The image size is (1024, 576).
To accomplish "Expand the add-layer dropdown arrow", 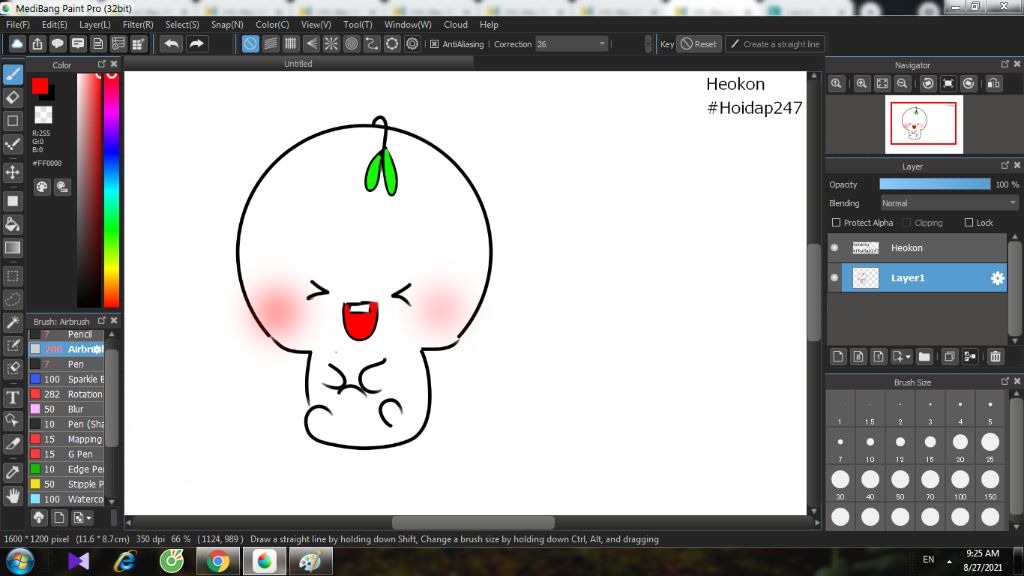I will pos(908,357).
